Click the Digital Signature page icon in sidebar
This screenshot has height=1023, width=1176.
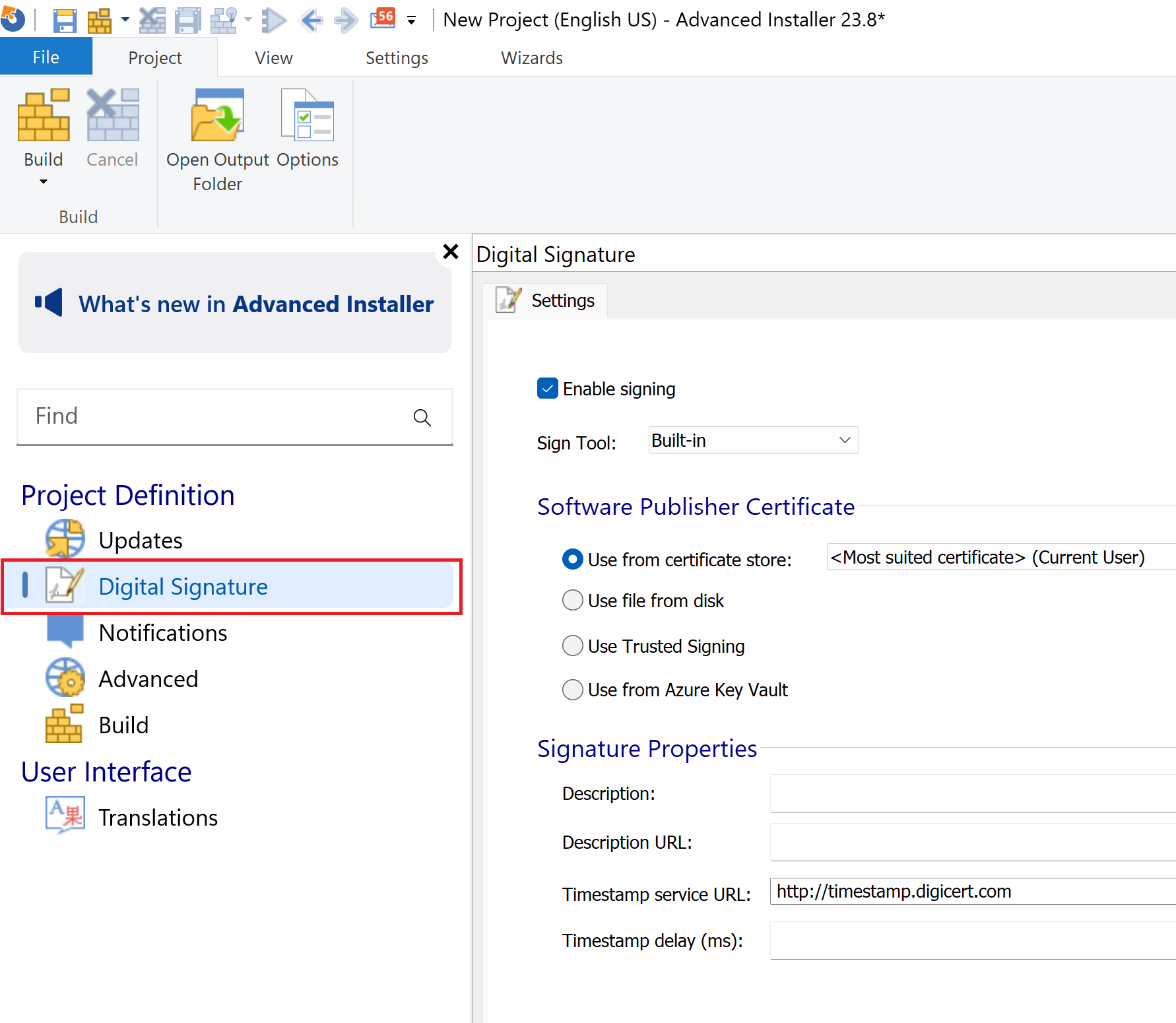tap(65, 585)
